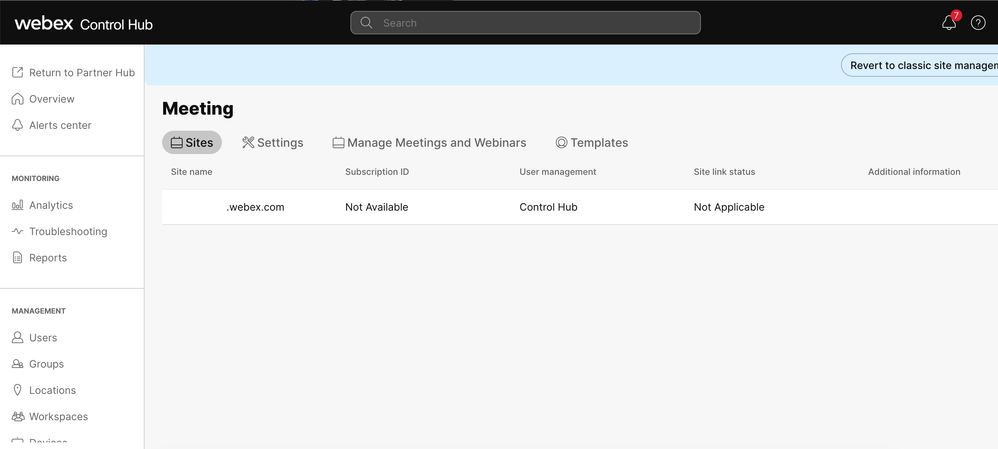The height and width of the screenshot is (449, 998).
Task: Click the search input field
Action: [525, 23]
